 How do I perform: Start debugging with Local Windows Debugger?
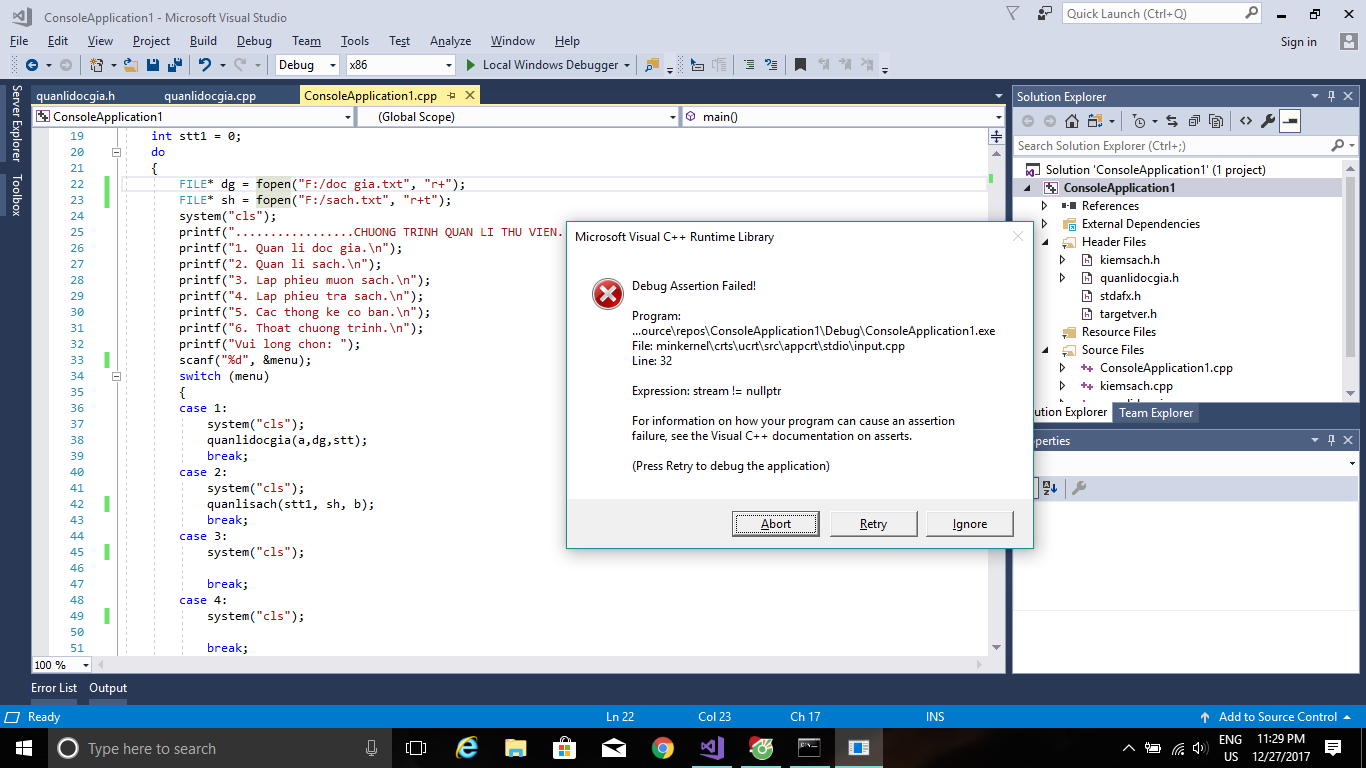[545, 64]
